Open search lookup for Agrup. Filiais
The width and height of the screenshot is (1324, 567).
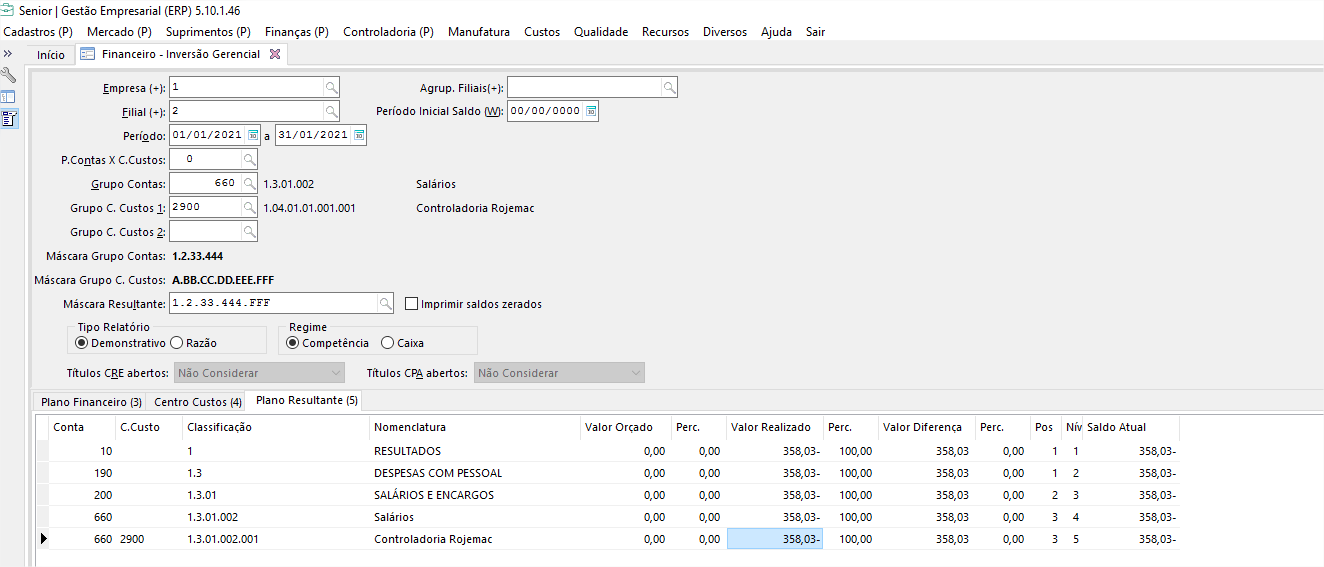click(669, 87)
